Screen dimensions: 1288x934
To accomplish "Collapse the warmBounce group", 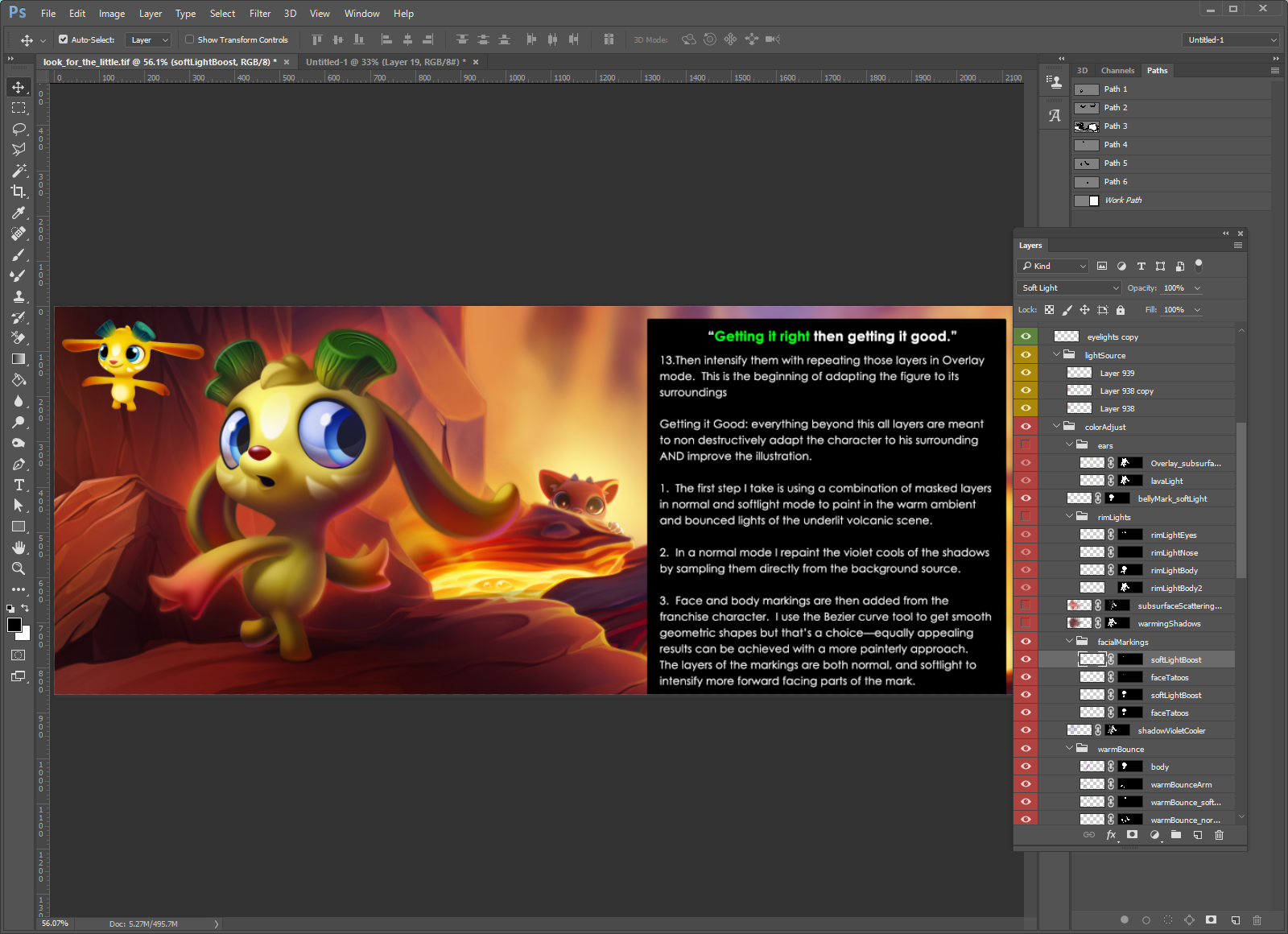I will (x=1070, y=749).
